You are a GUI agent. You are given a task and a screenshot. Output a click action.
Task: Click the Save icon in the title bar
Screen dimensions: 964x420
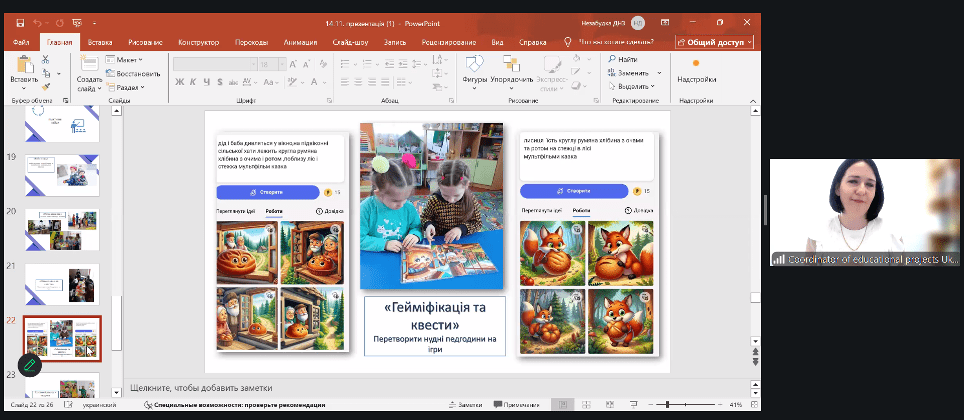point(21,22)
